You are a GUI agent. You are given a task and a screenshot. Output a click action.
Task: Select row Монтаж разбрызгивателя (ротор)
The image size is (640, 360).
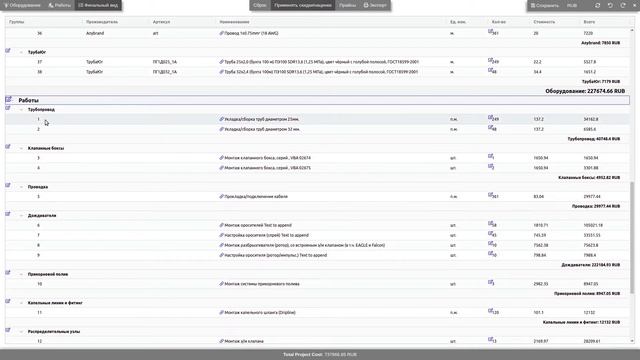tap(317, 245)
